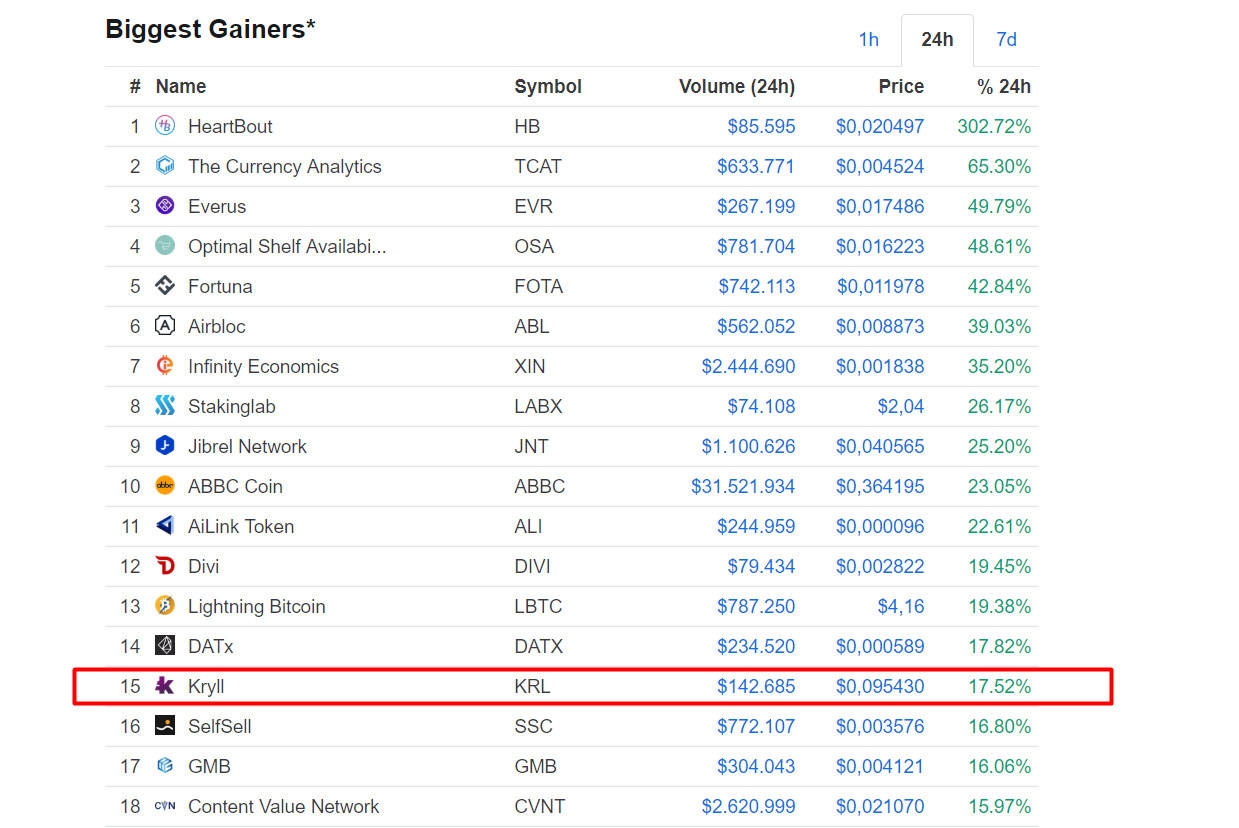This screenshot has width=1239, height=828.
Task: Open the Infinity Economics name link
Action: coord(263,367)
